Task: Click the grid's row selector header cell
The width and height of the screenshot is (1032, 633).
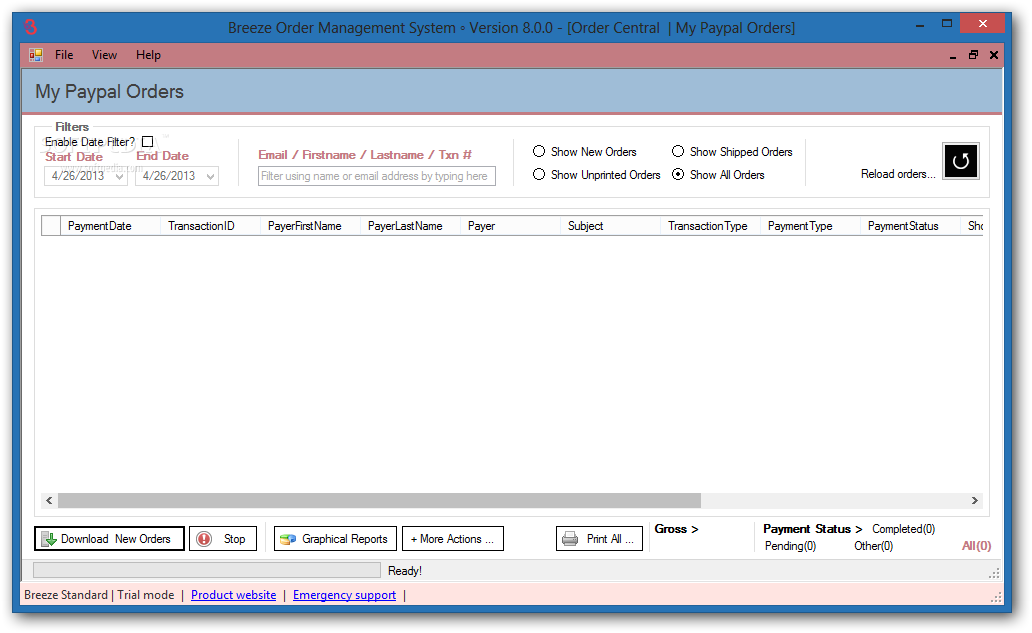Action: coord(51,226)
